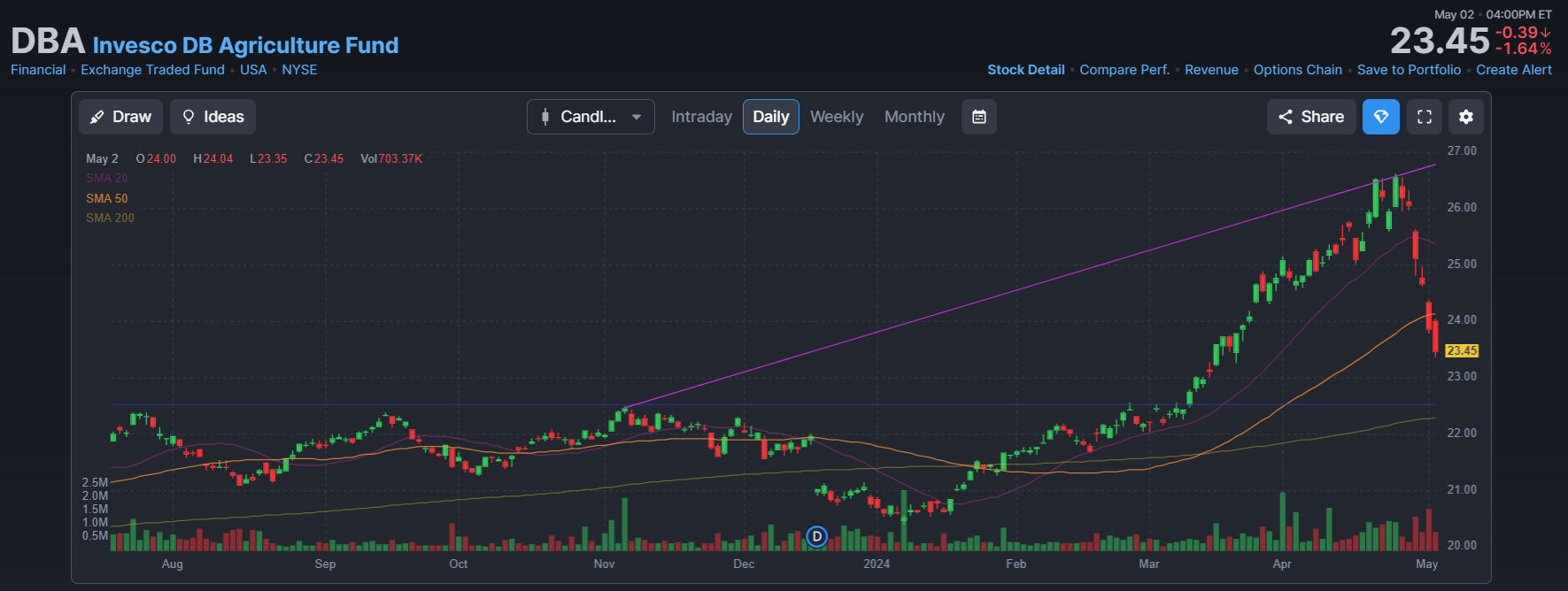Click the Vol 703.37K value
This screenshot has width=1568, height=591.
pyautogui.click(x=391, y=158)
